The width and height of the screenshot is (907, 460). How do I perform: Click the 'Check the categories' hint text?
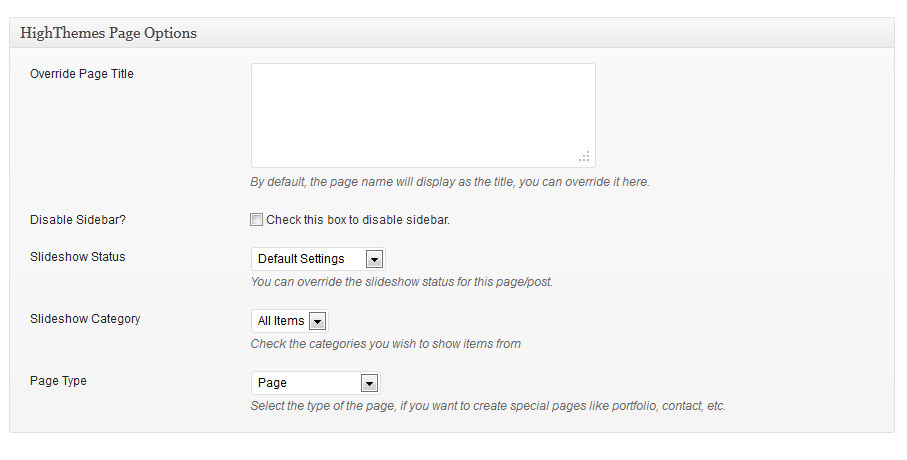coord(385,344)
